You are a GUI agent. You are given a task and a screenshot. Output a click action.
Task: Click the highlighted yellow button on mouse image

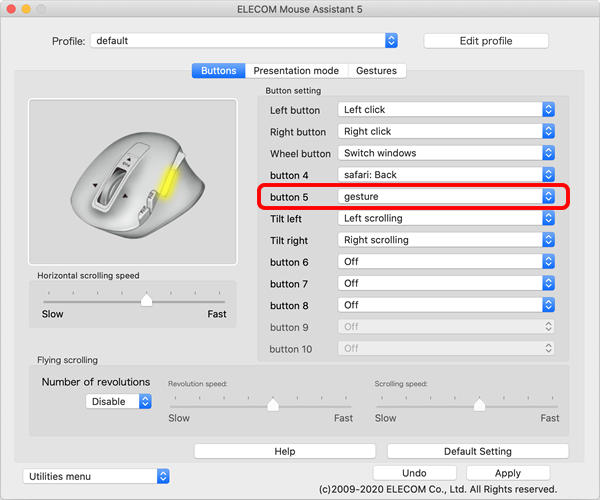click(168, 181)
